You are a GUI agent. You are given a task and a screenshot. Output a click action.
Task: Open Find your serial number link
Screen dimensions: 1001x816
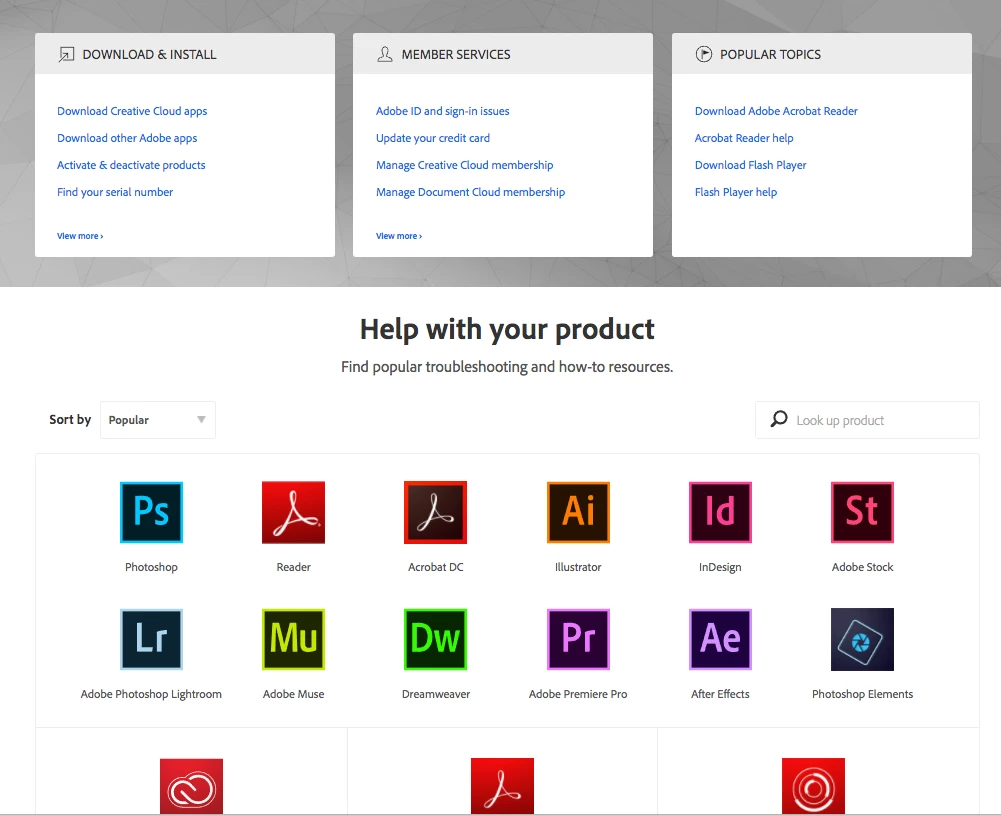point(115,192)
